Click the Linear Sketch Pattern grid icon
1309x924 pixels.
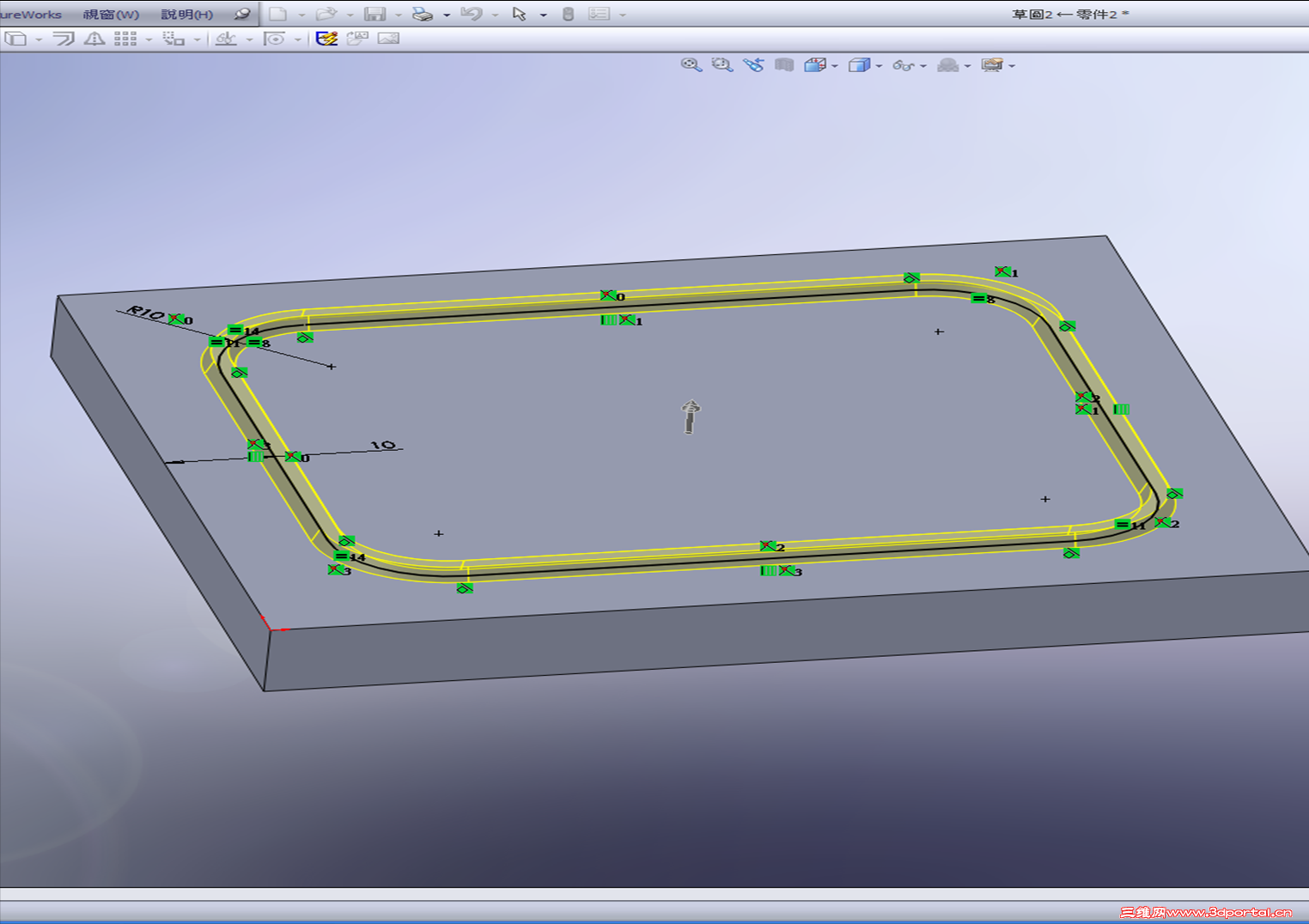tap(125, 39)
